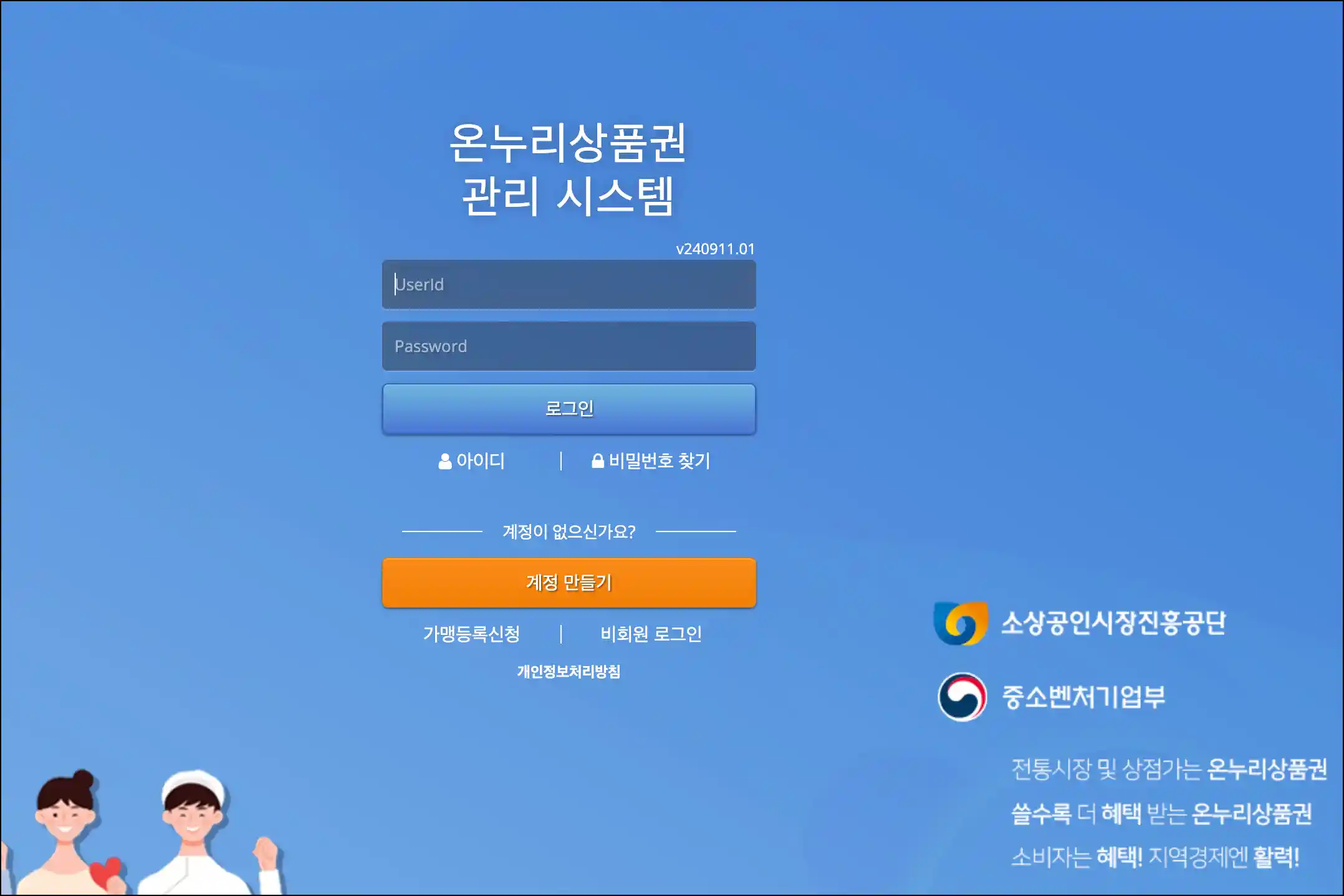Open the 개인정보처리방침 privacy policy link
The width and height of the screenshot is (1344, 896).
(x=569, y=672)
